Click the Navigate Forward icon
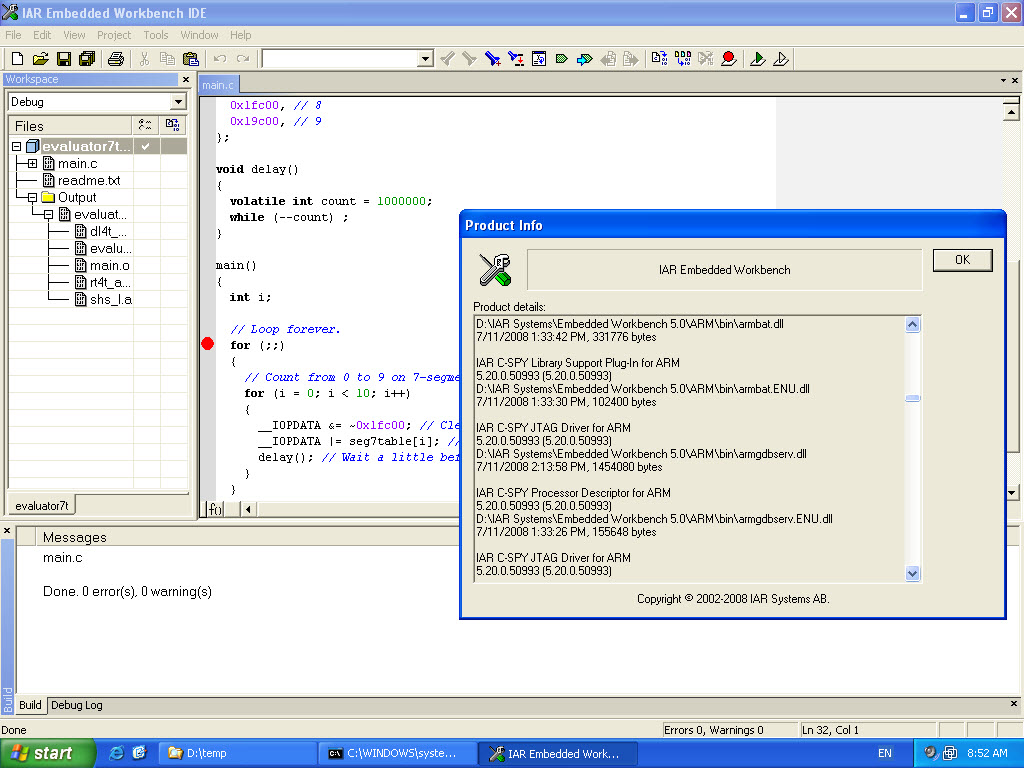Screen dimensions: 1024x768 coord(631,59)
